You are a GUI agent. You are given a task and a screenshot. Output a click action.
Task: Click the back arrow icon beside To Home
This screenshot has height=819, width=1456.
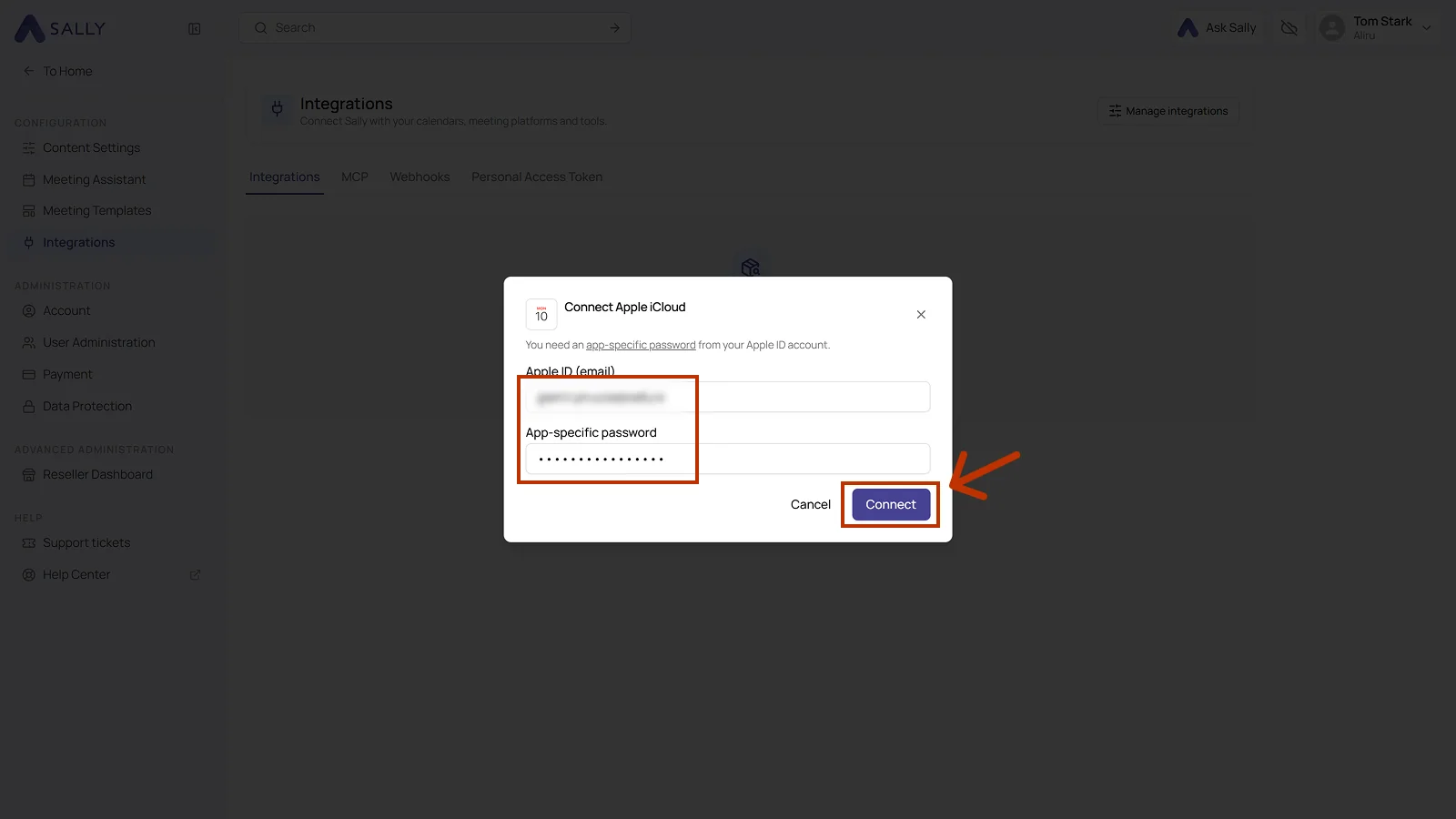(x=28, y=71)
